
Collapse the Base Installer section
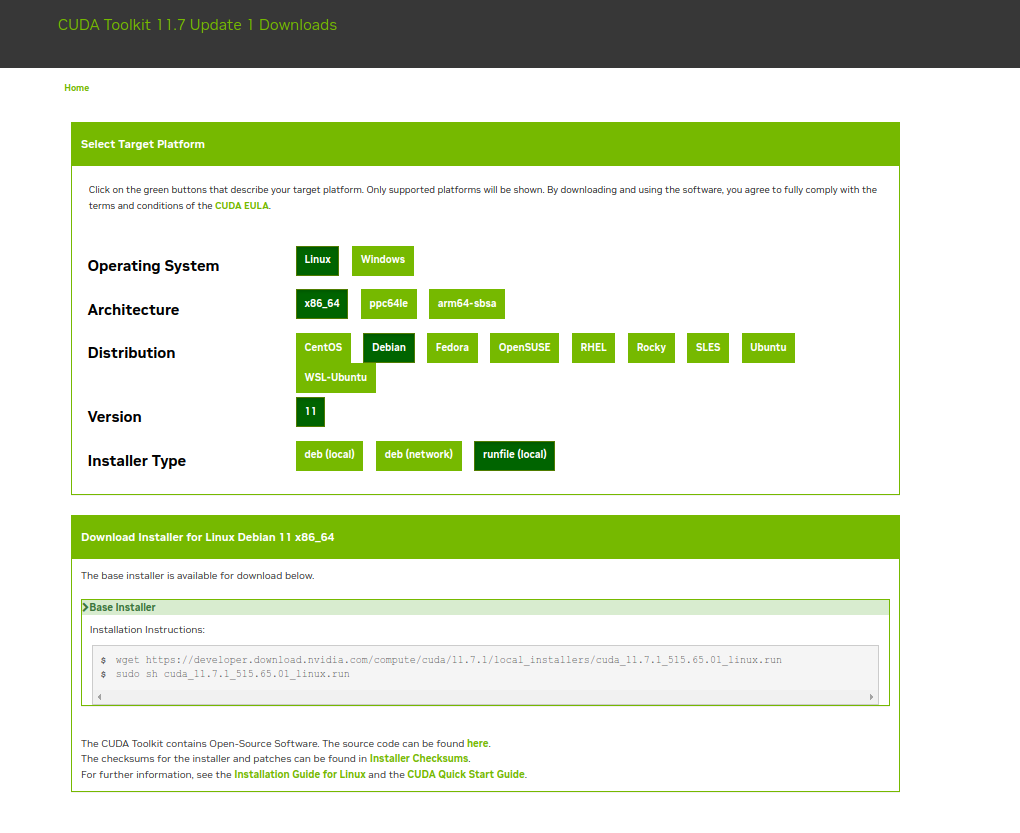120,607
